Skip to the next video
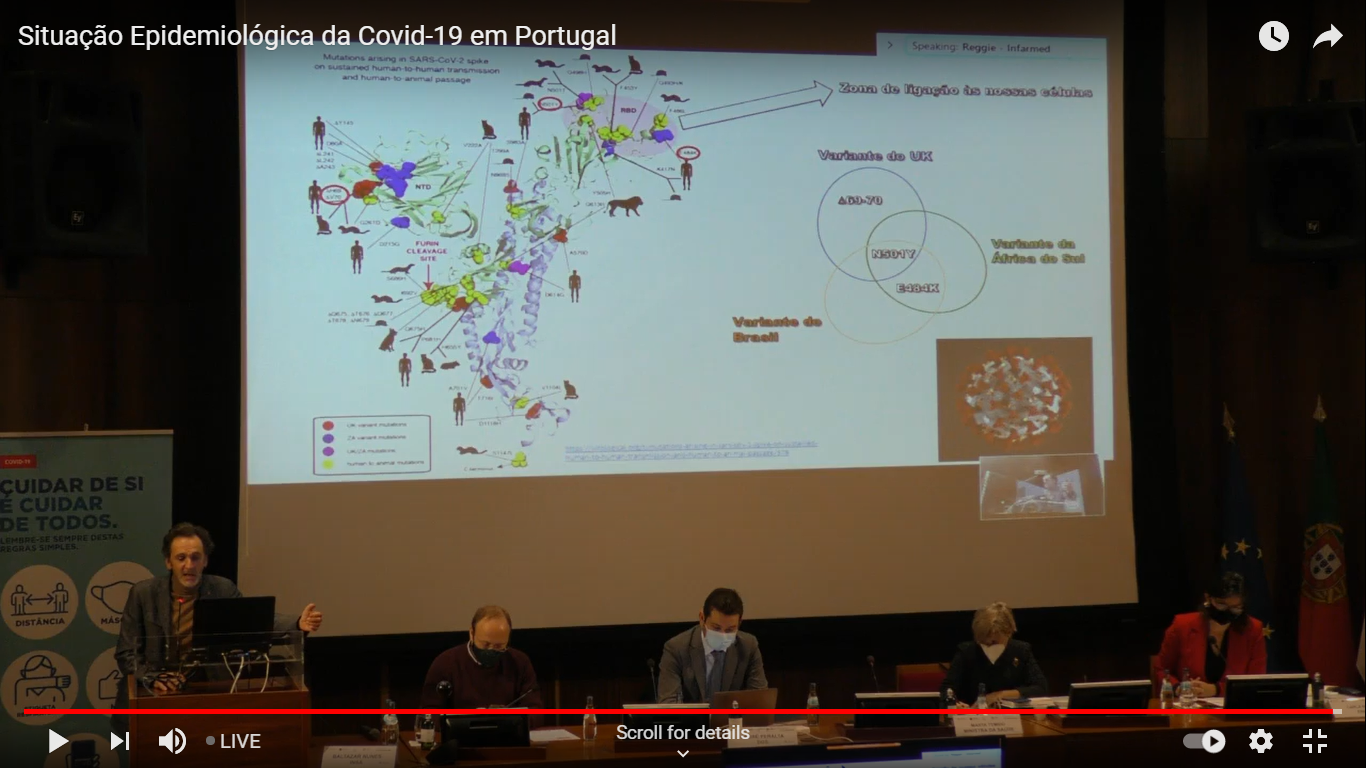Viewport: 1366px width, 768px height. point(120,741)
